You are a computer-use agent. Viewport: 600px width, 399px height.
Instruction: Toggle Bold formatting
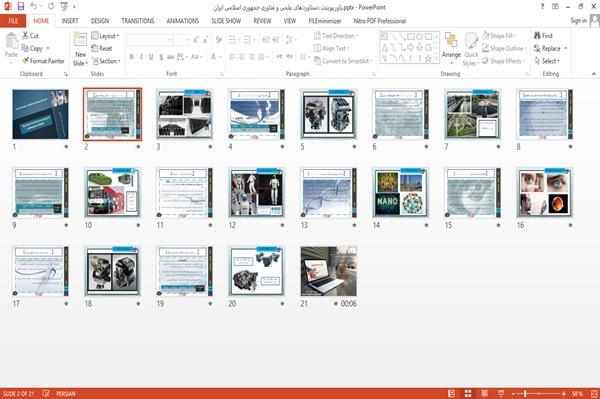click(132, 57)
